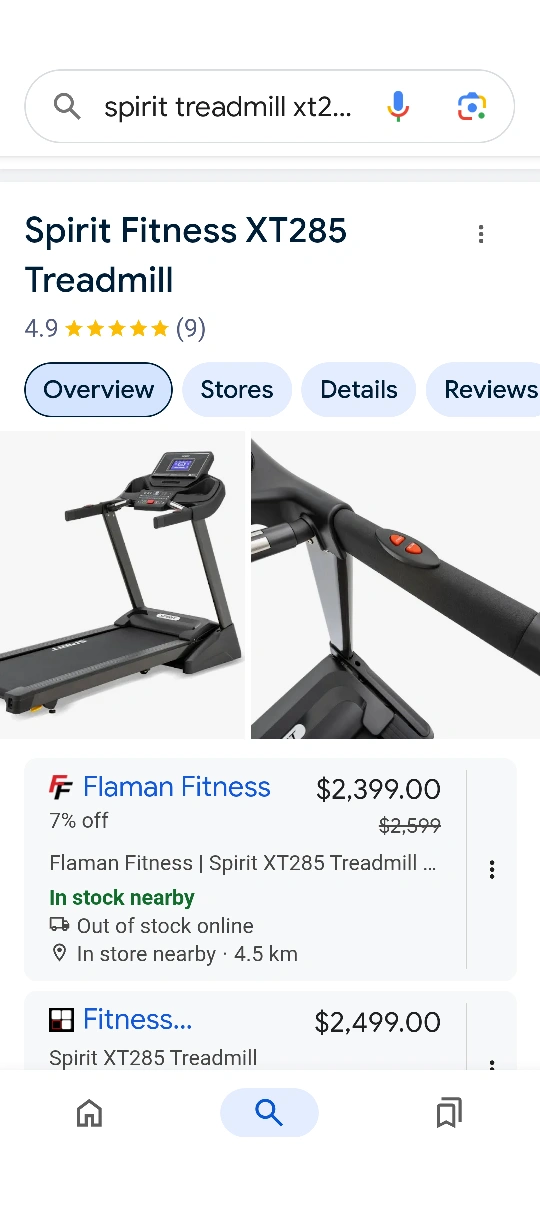The width and height of the screenshot is (540, 1230).
Task: Open product options three-dot menu beside the title
Action: 481,234
